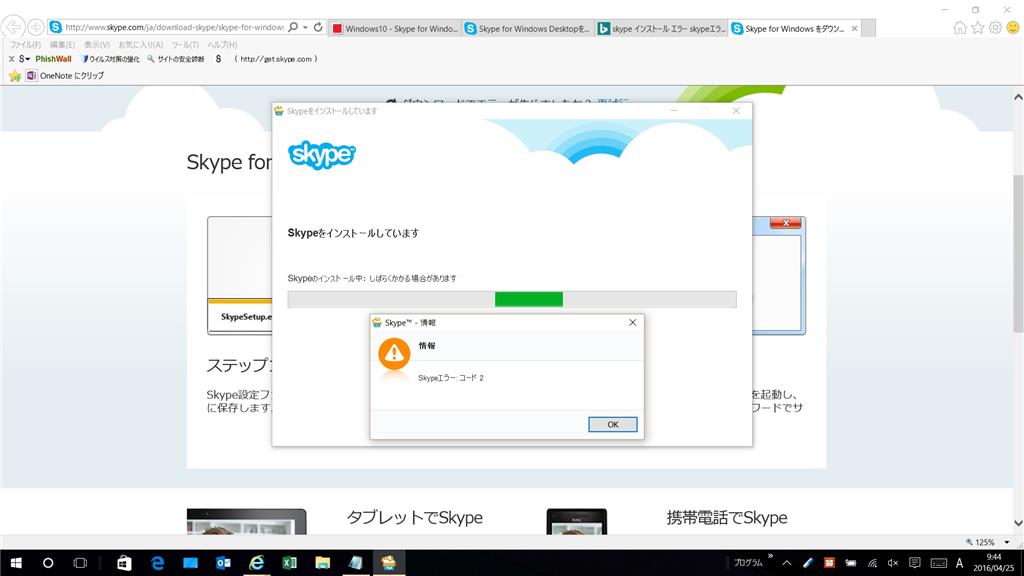Open Task View from taskbar
Screen dimensions: 1024x576
[x=80, y=563]
